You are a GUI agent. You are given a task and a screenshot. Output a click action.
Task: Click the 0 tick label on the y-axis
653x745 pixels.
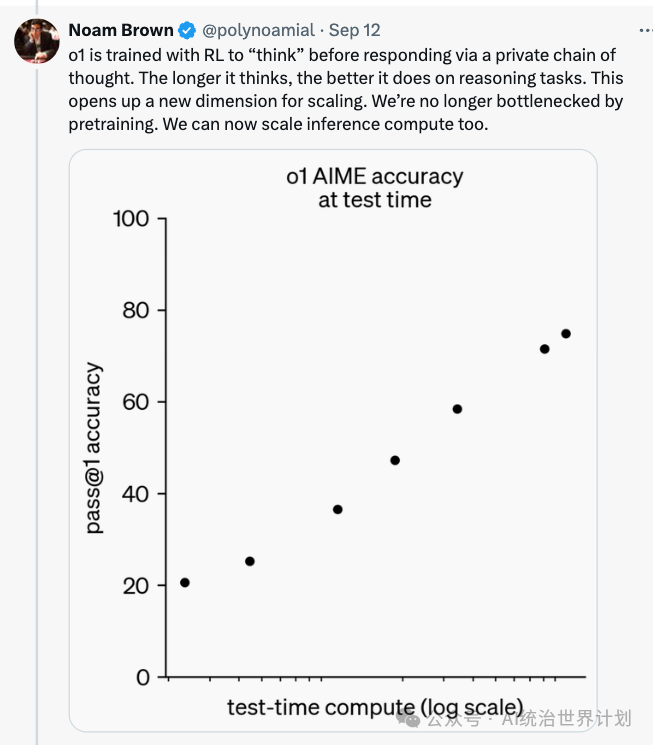143,677
